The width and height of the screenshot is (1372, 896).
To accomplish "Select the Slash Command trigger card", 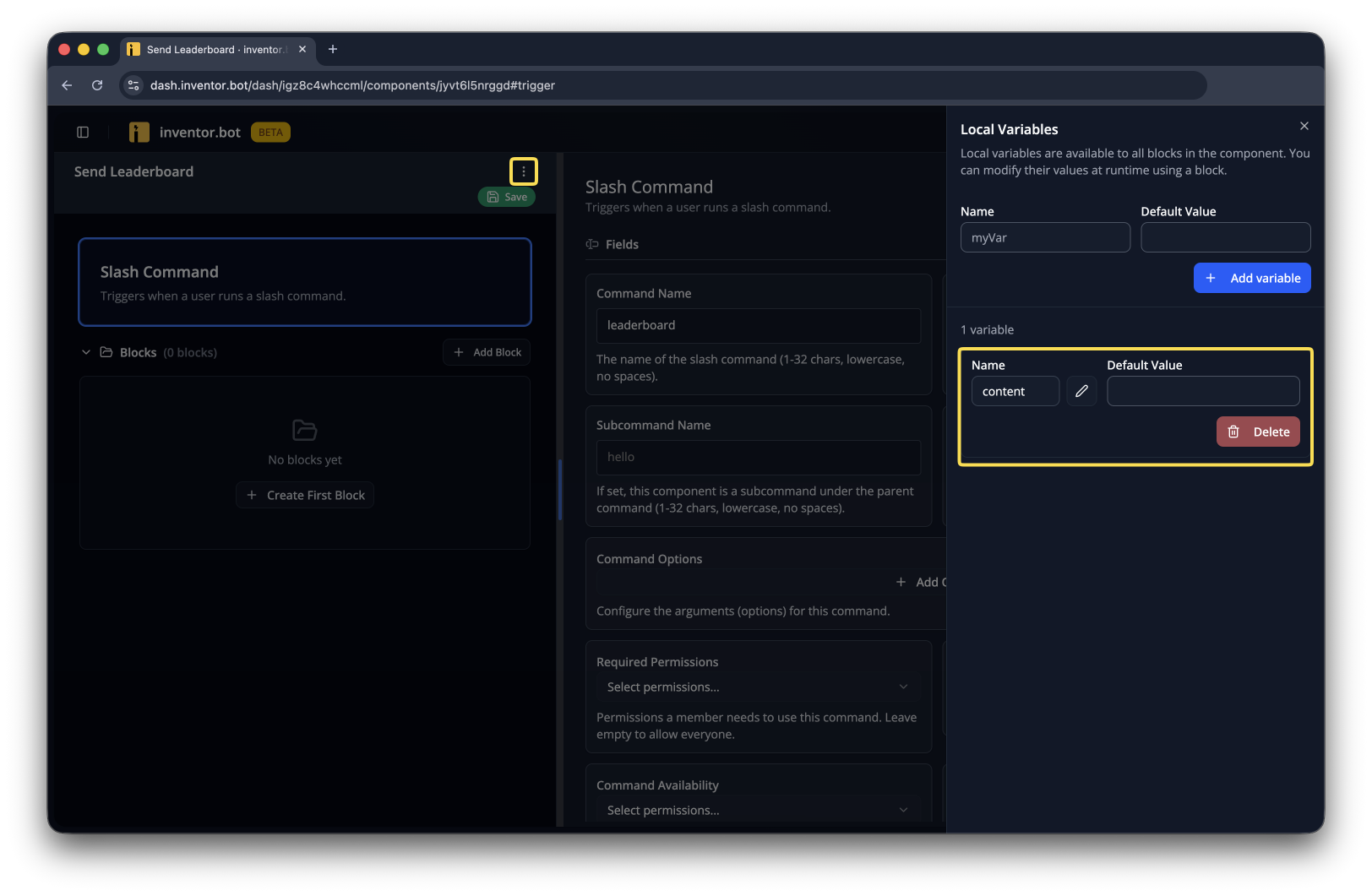I will pos(305,282).
